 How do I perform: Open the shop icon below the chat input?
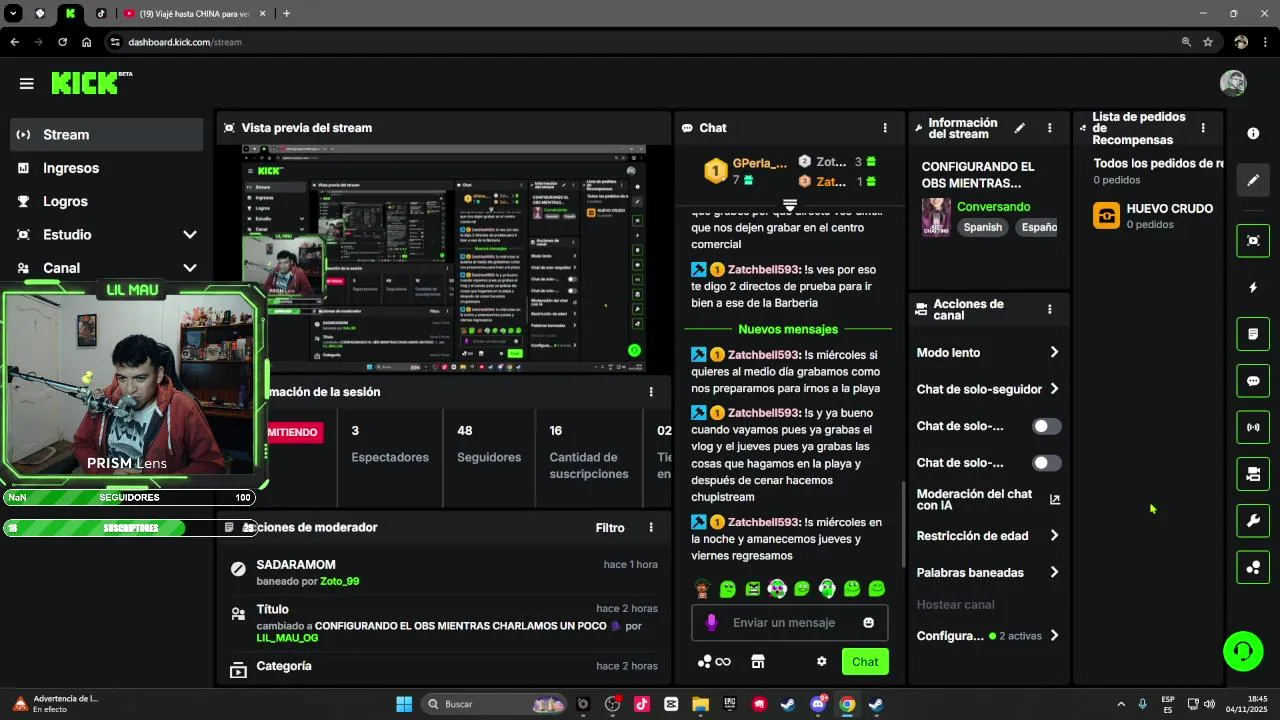click(x=758, y=662)
